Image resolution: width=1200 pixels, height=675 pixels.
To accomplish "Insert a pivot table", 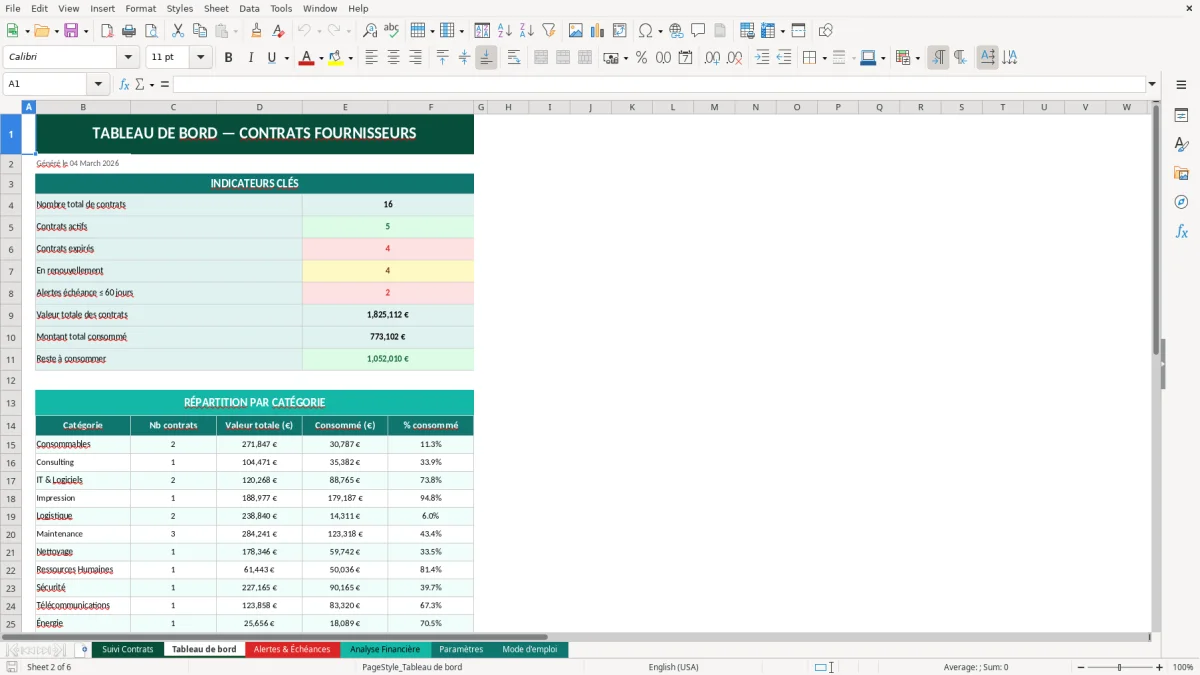I will coord(619,31).
